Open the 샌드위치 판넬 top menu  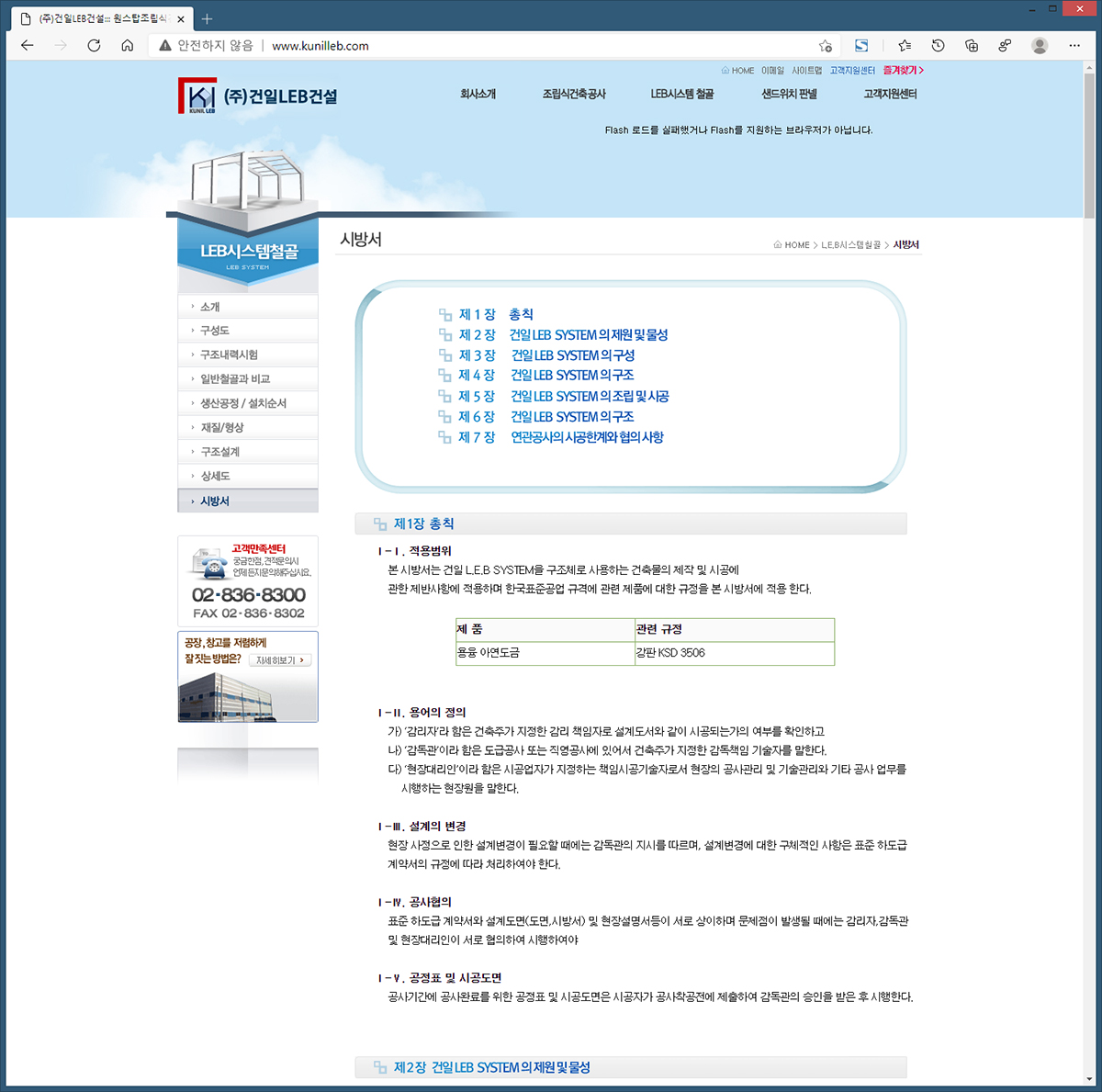[x=789, y=94]
